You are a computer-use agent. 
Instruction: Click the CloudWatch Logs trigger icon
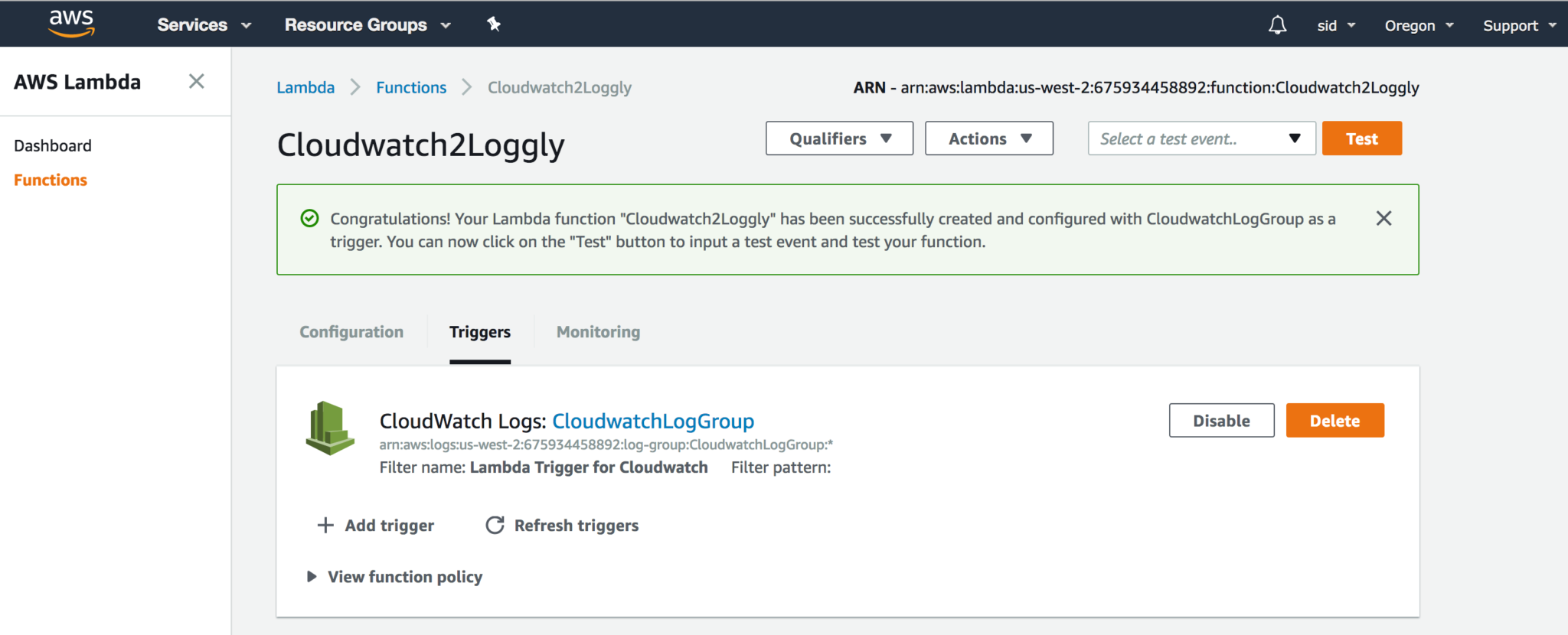point(330,428)
